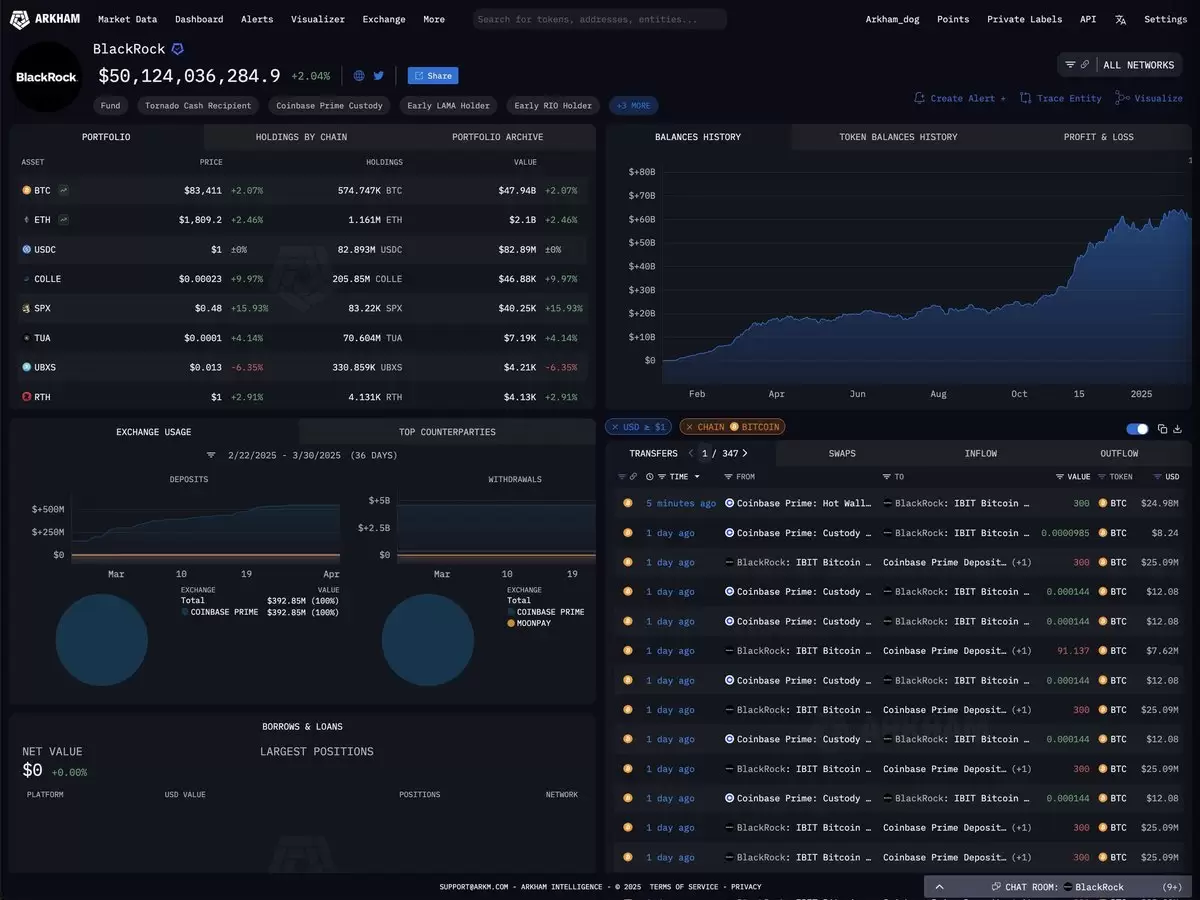Click the Private Labels link
The image size is (1200, 900).
tap(1025, 19)
